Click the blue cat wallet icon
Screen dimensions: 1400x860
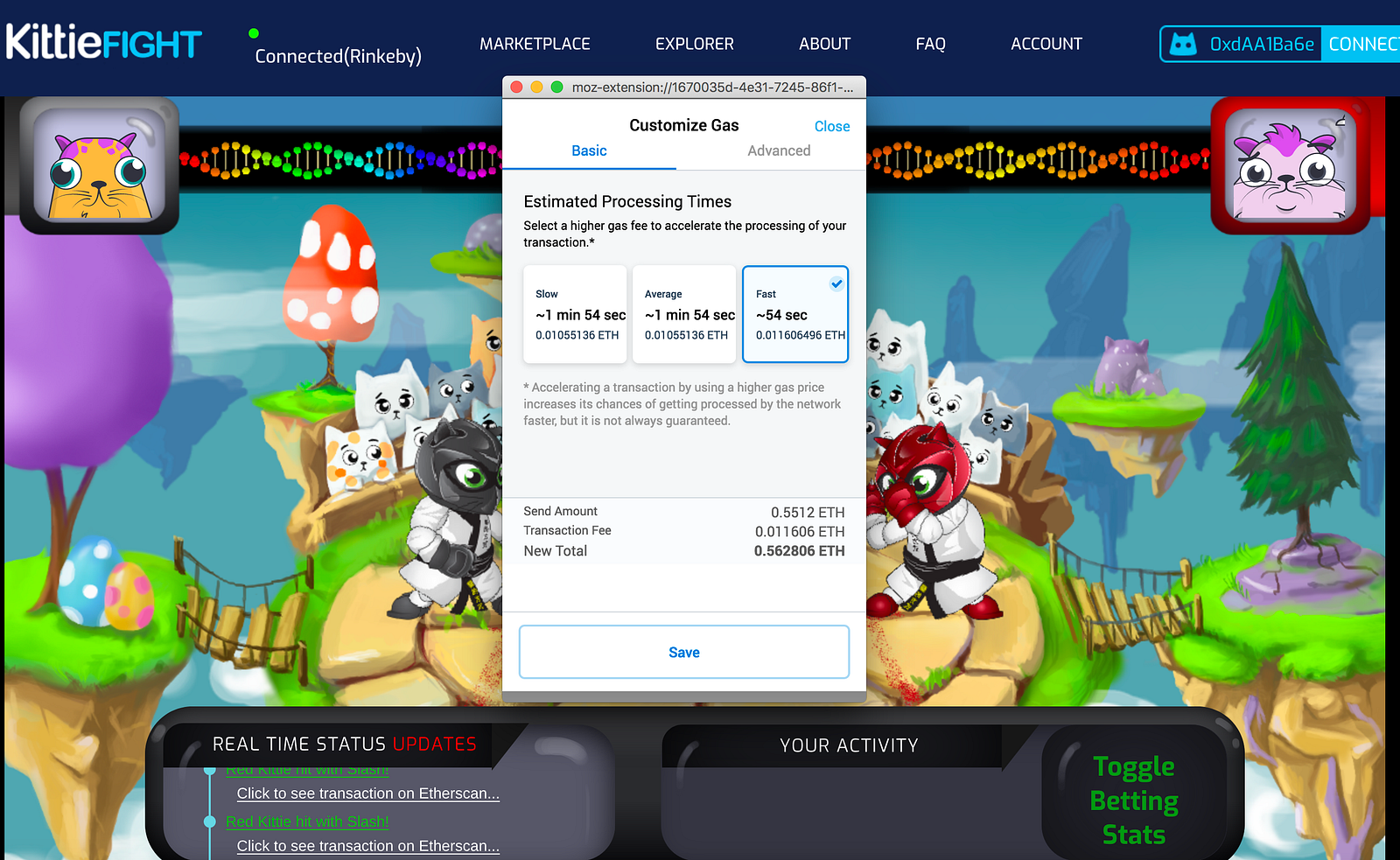coord(1183,44)
